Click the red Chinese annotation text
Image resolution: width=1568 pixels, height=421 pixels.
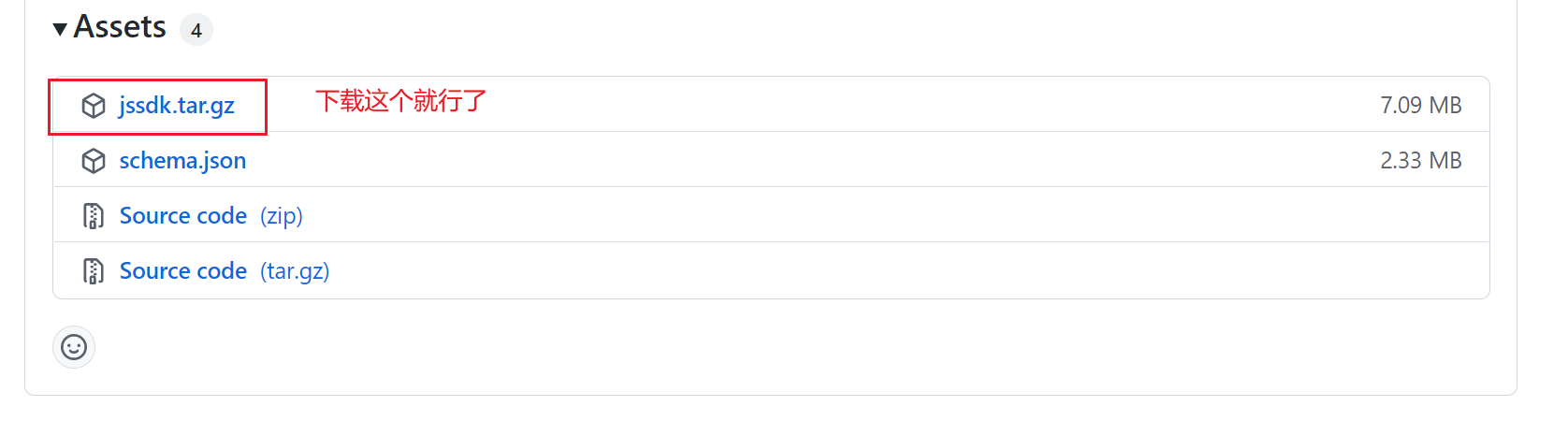coord(400,101)
